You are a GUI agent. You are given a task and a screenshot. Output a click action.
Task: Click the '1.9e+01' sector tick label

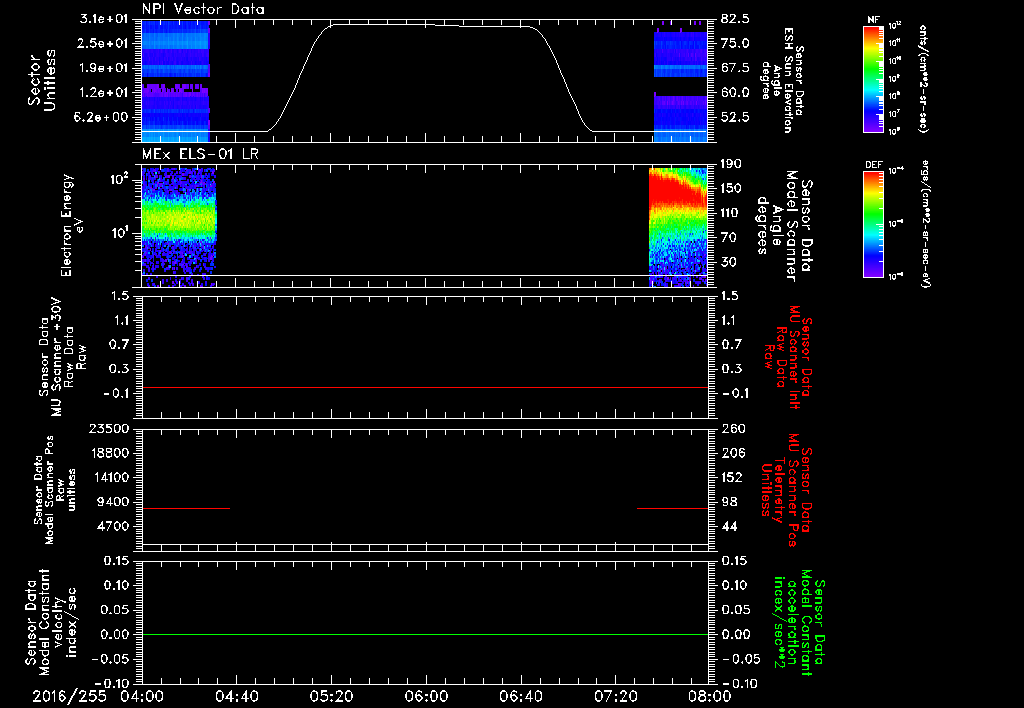point(104,68)
